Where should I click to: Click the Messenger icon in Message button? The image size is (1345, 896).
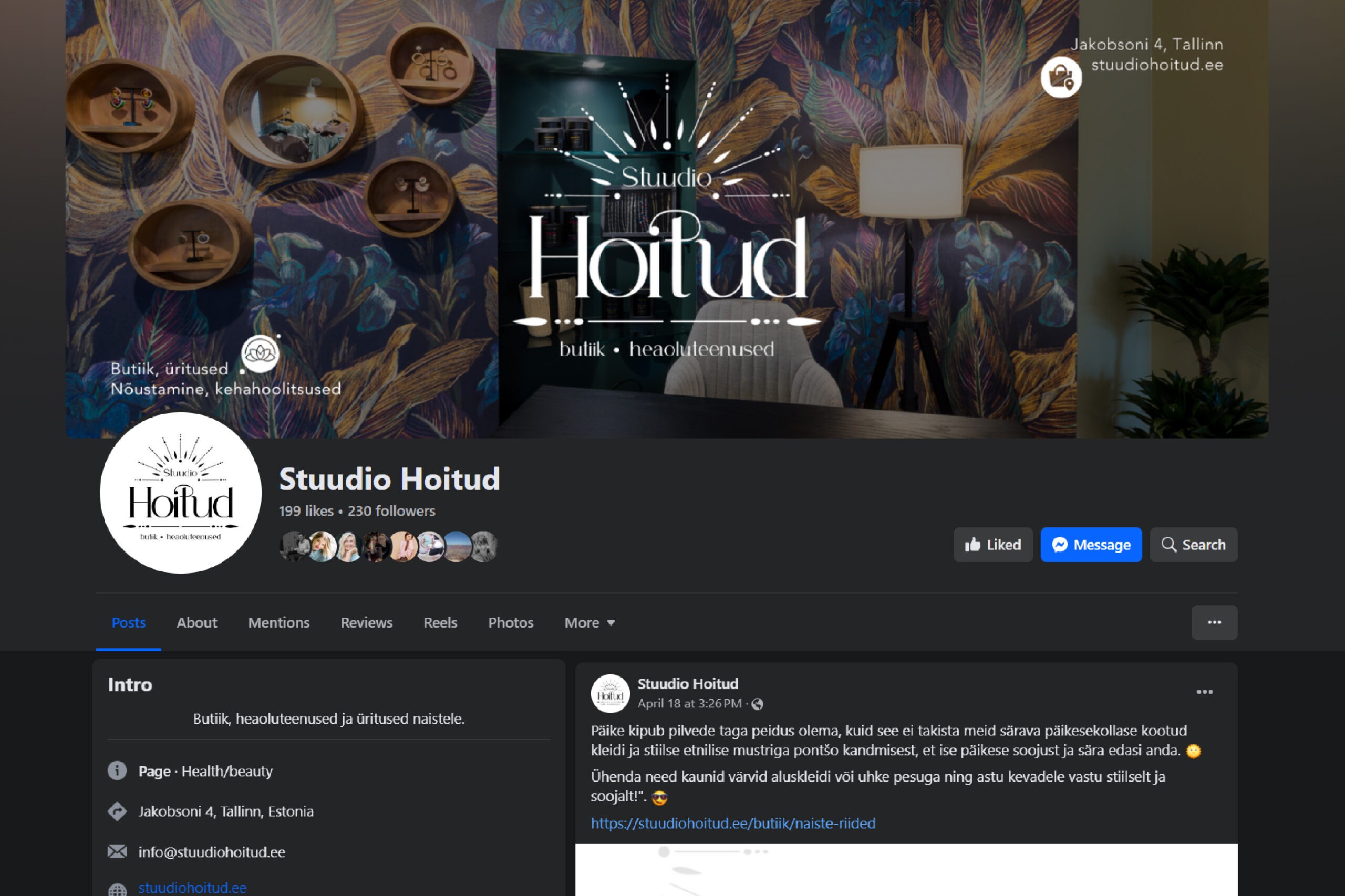(1060, 545)
